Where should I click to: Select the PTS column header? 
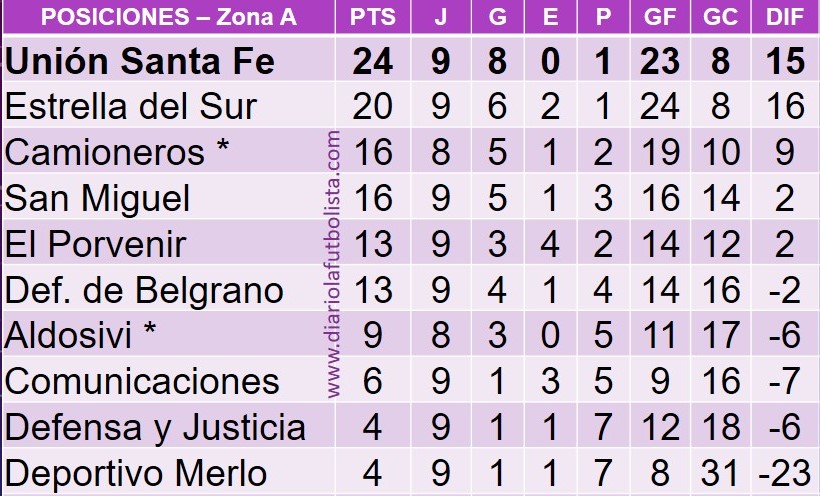(373, 17)
